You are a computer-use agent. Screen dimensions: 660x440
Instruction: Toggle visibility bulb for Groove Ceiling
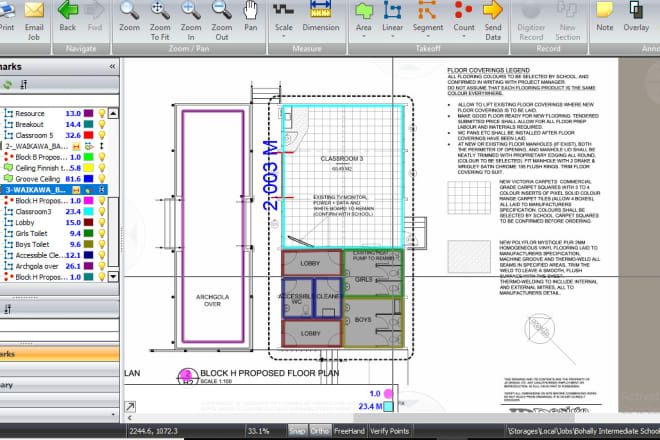101,179
